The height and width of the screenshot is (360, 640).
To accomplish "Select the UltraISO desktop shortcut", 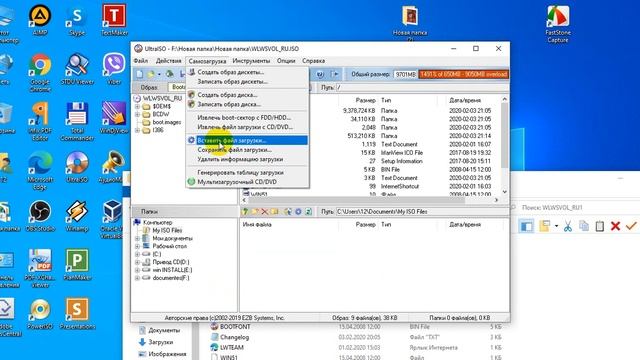I will [x=77, y=167].
